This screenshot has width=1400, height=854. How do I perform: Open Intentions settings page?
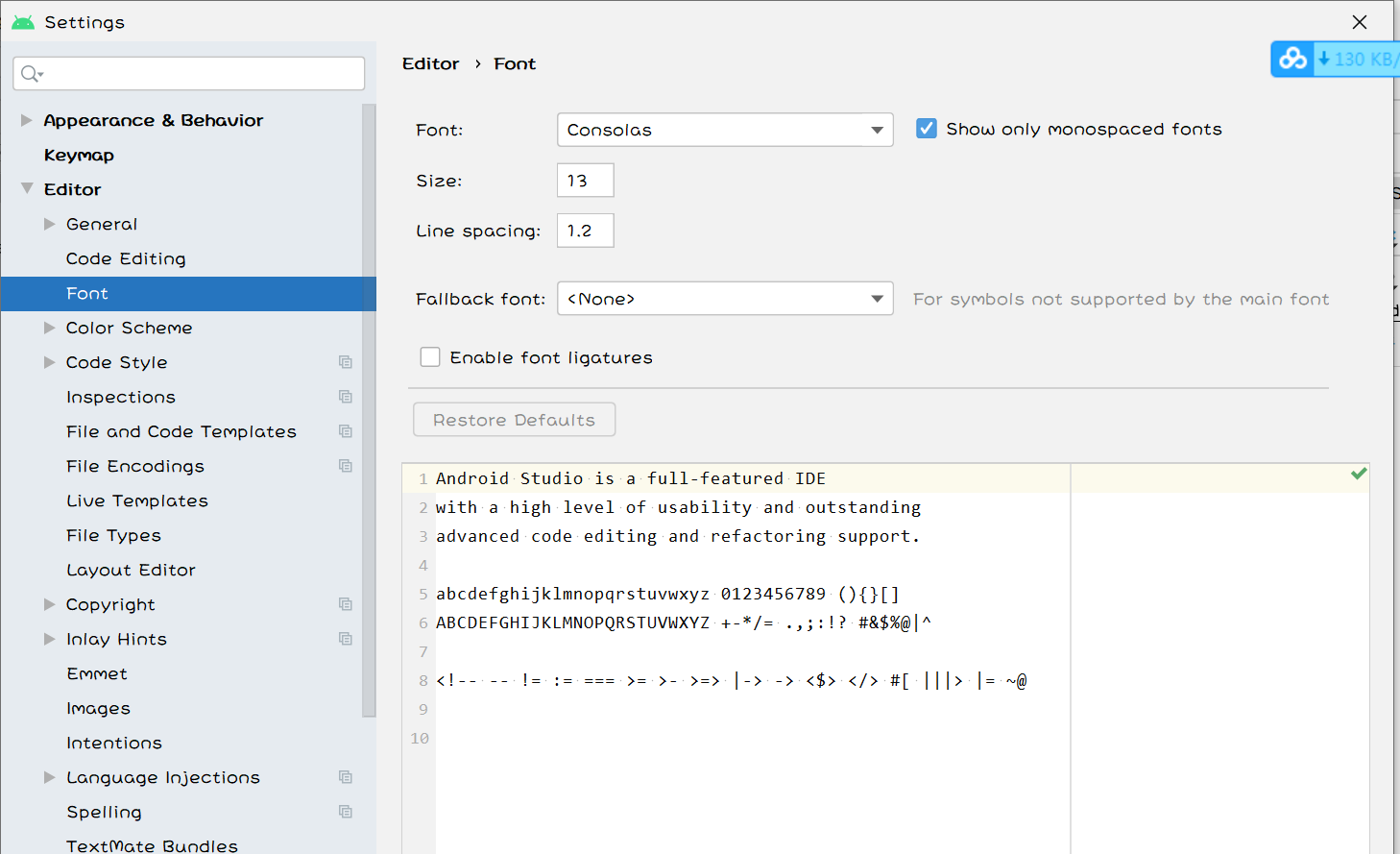click(x=114, y=743)
